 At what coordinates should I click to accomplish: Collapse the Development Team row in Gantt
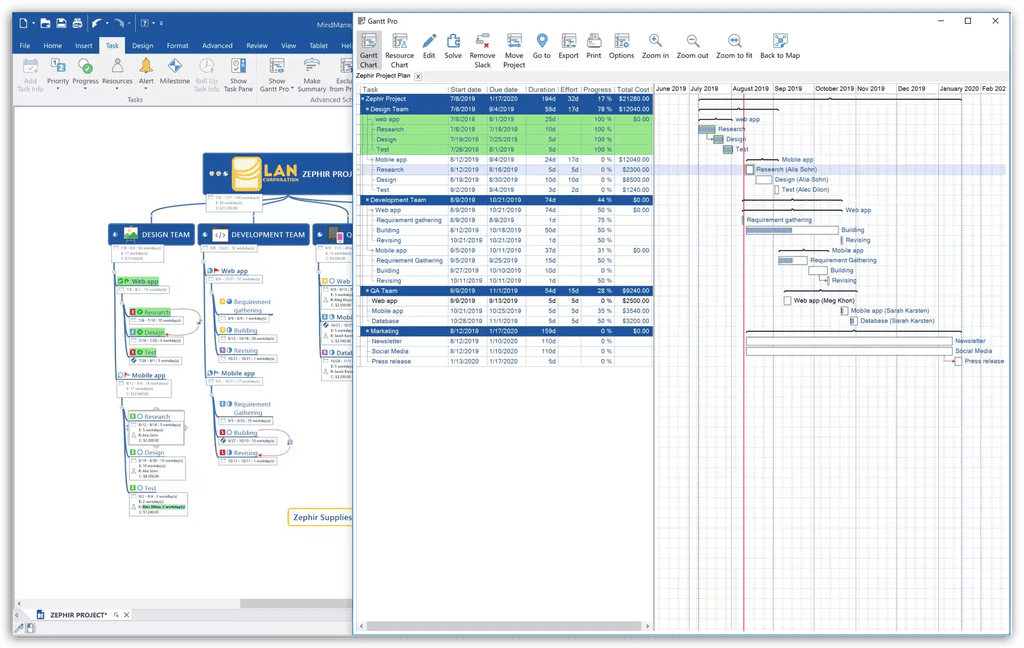[367, 200]
